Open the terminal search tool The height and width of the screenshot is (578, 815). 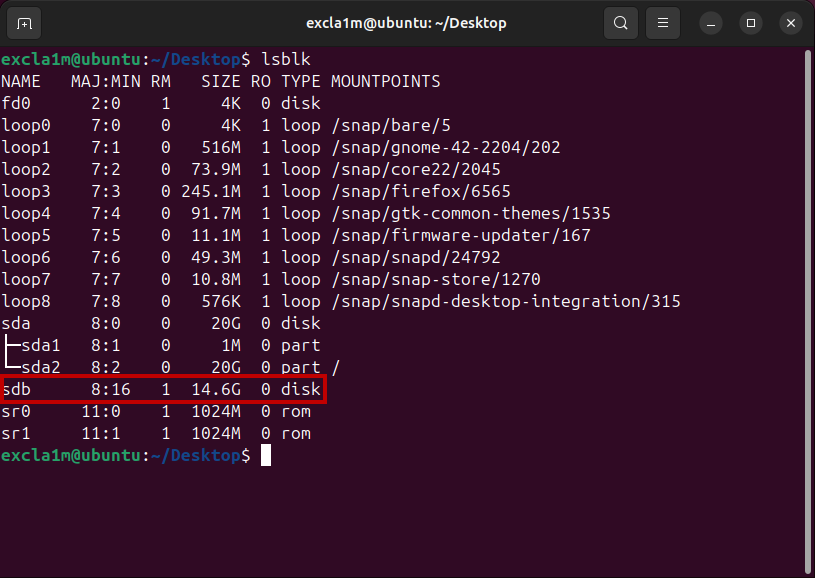pyautogui.click(x=621, y=23)
